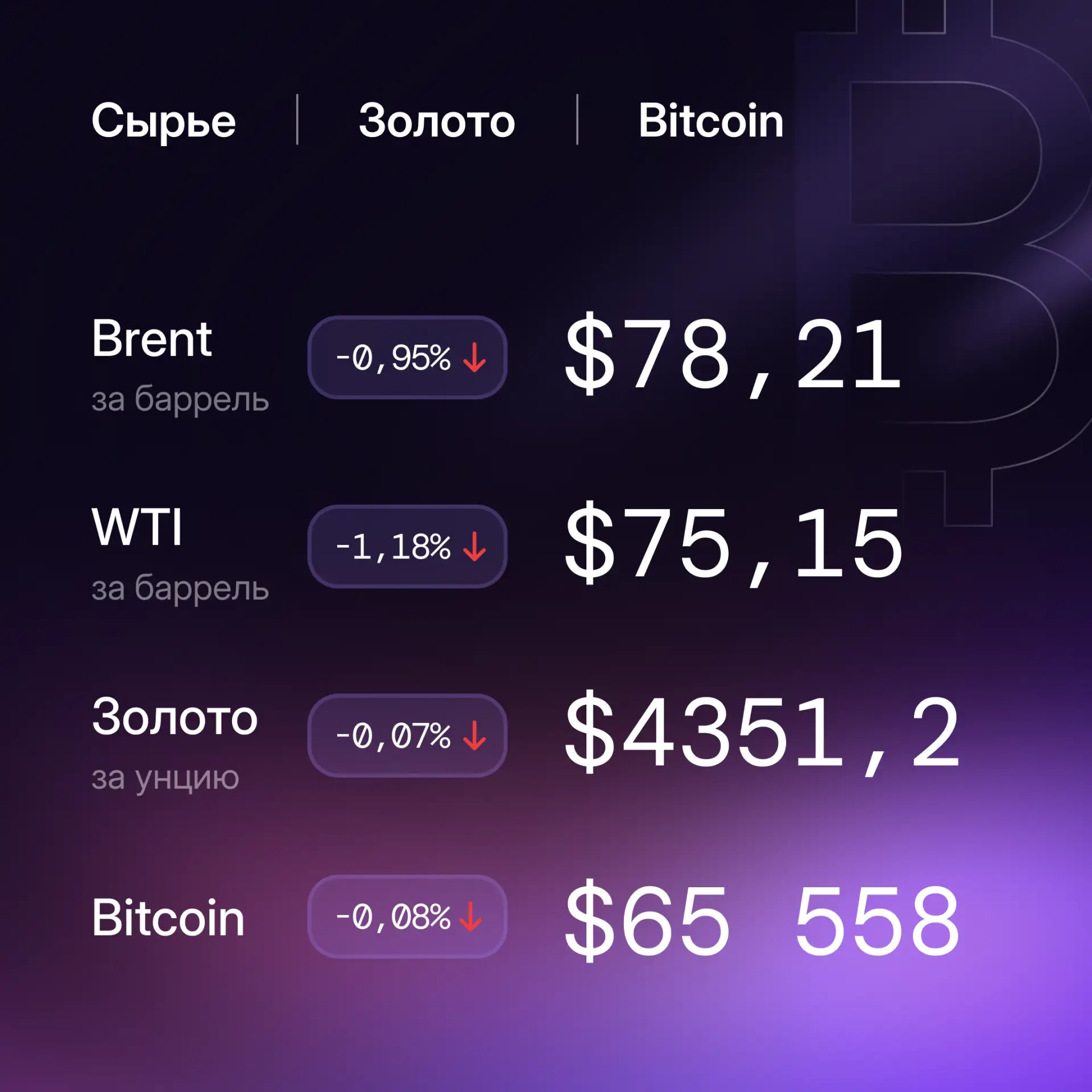Select the Bitcoin tab in header

point(710,120)
